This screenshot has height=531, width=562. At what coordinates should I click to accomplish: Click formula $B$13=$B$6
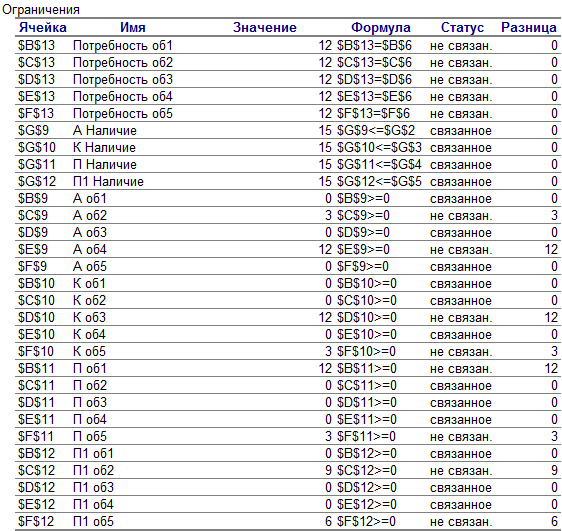pyautogui.click(x=374, y=46)
